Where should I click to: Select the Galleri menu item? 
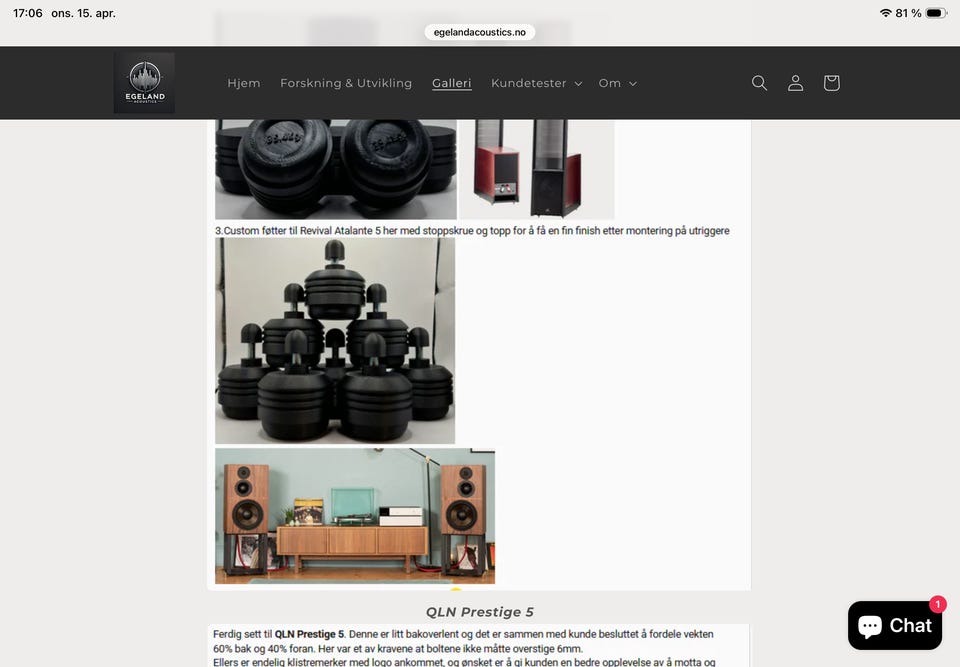coord(452,83)
